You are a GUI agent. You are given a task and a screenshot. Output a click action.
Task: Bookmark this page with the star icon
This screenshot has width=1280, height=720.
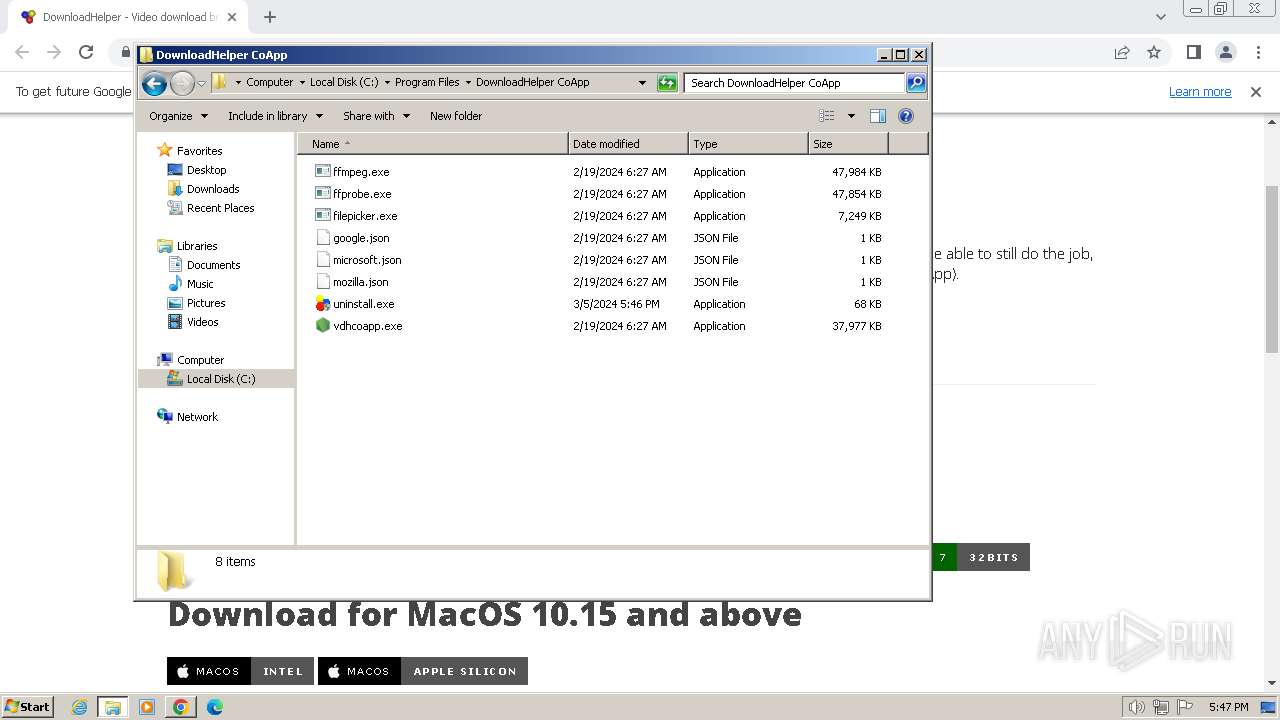(x=1154, y=53)
